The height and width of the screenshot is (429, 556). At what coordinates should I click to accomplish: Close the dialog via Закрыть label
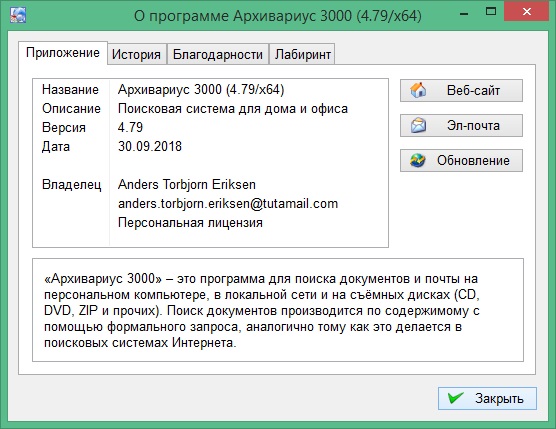499,399
